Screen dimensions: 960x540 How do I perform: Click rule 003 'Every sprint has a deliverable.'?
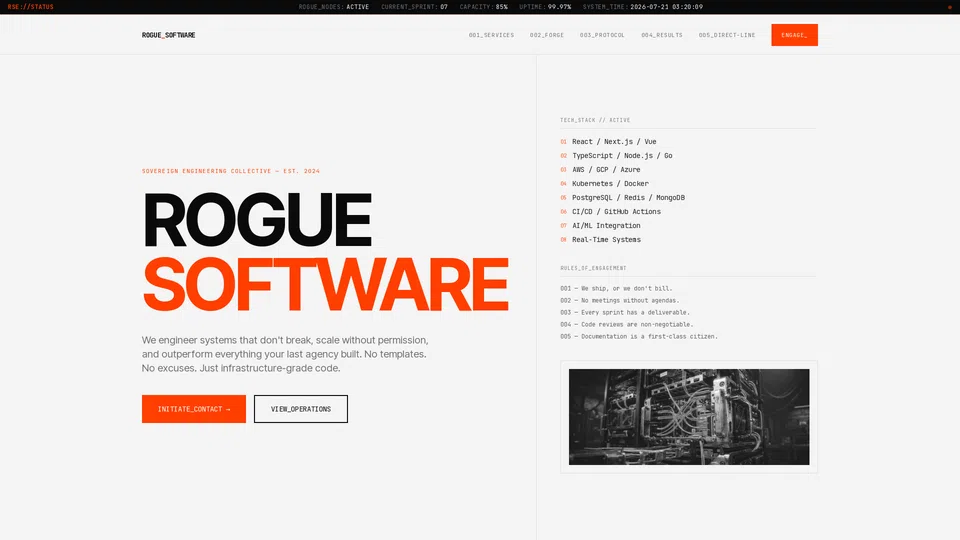[624, 312]
